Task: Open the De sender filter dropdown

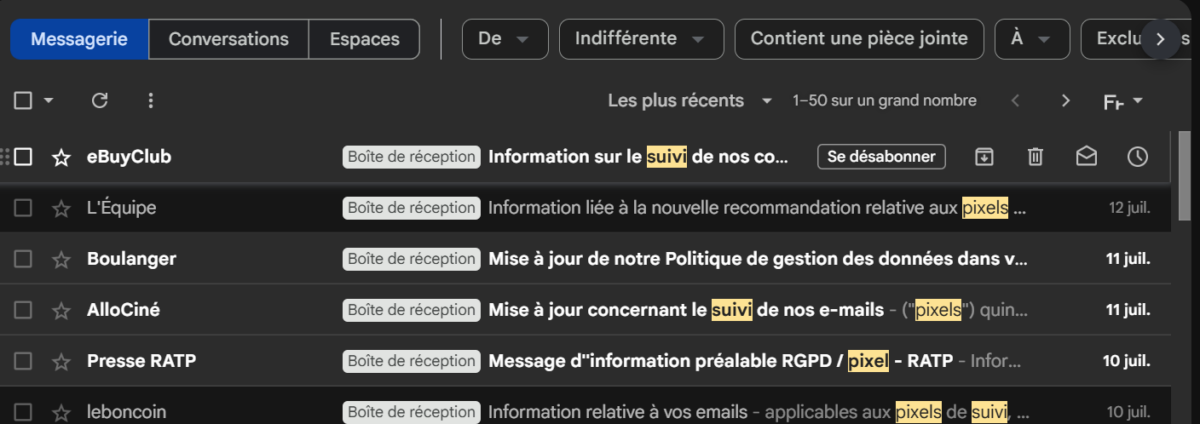Action: tap(505, 39)
